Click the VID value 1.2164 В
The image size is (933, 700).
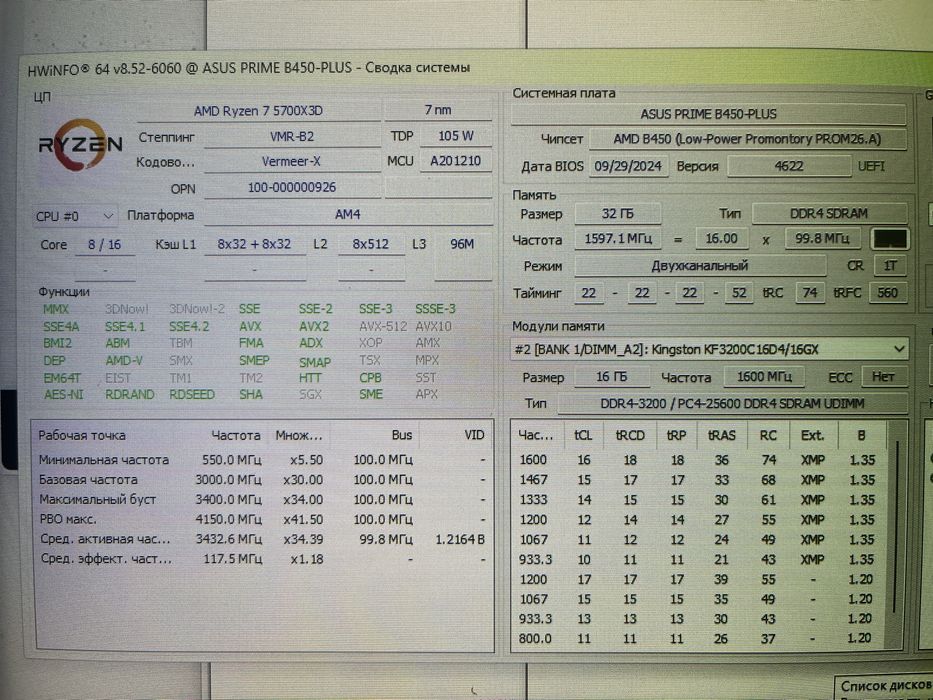click(x=460, y=539)
